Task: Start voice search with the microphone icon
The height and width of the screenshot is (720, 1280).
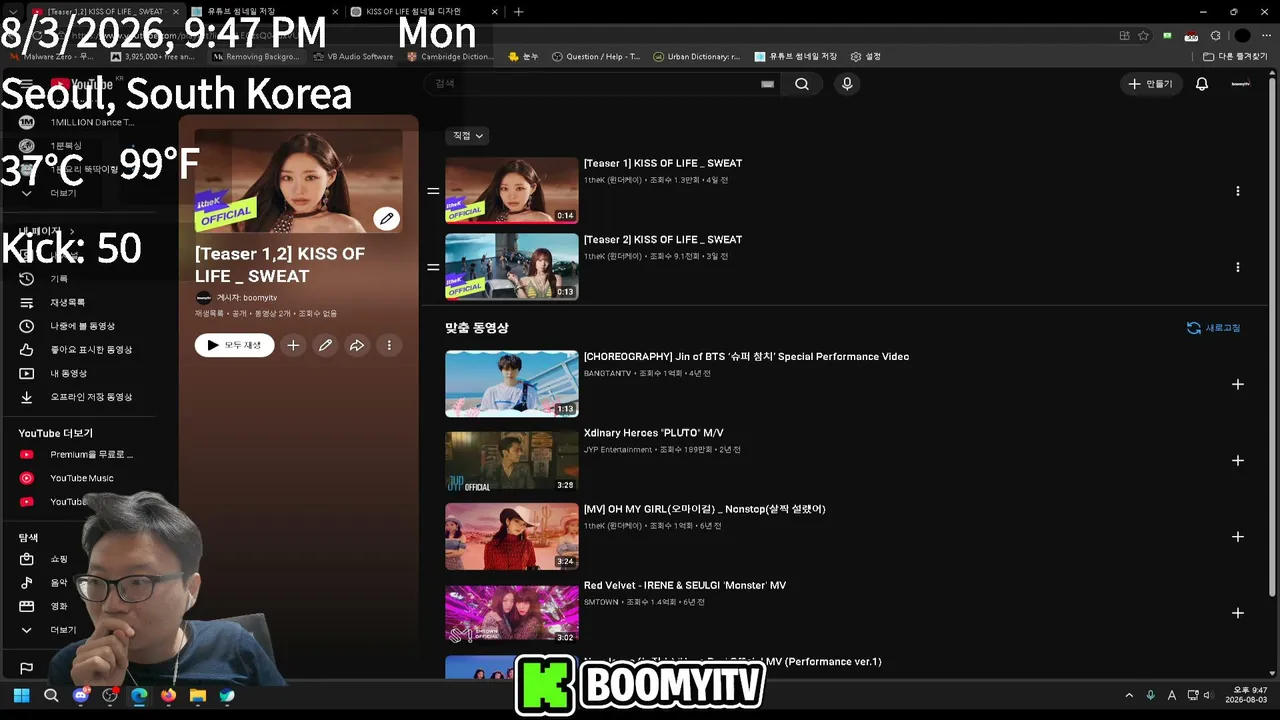Action: tap(847, 84)
